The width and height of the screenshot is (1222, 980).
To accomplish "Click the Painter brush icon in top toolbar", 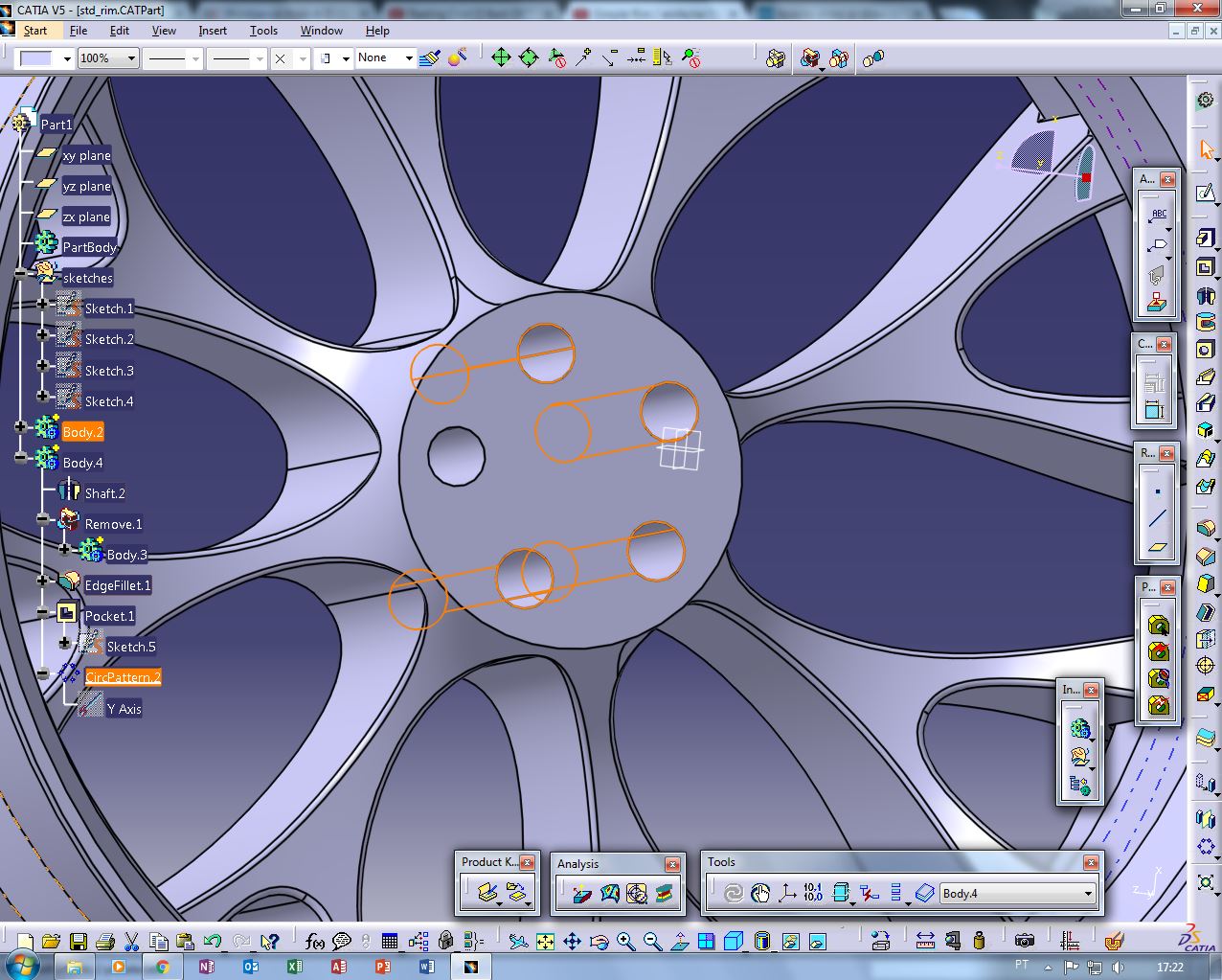I will (x=430, y=58).
